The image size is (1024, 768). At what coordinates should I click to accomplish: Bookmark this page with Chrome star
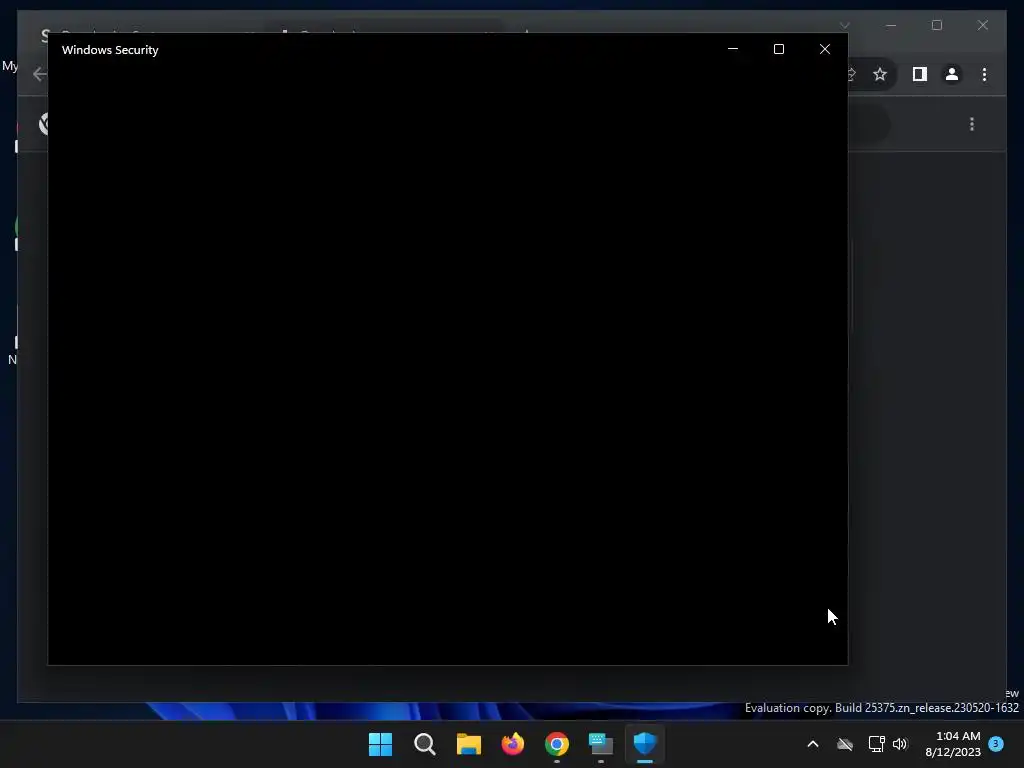(880, 74)
